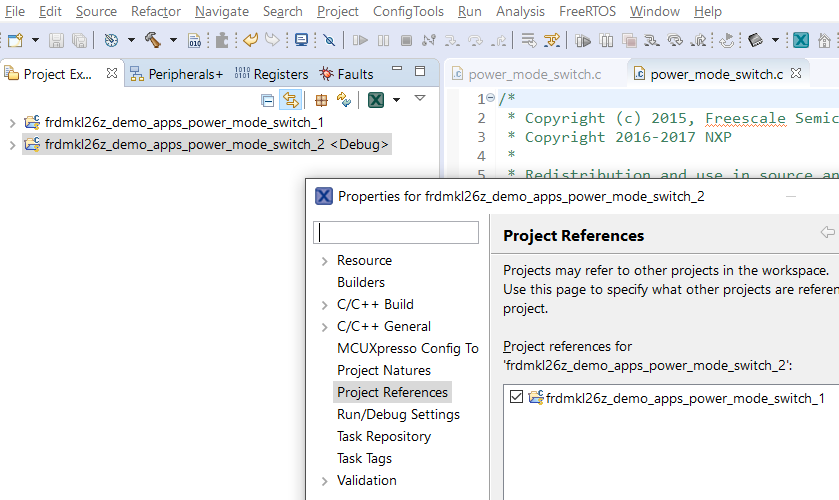Viewport: 839px width, 500px height.
Task: Click the Terminate all debug sessions icon
Action: [x=629, y=40]
